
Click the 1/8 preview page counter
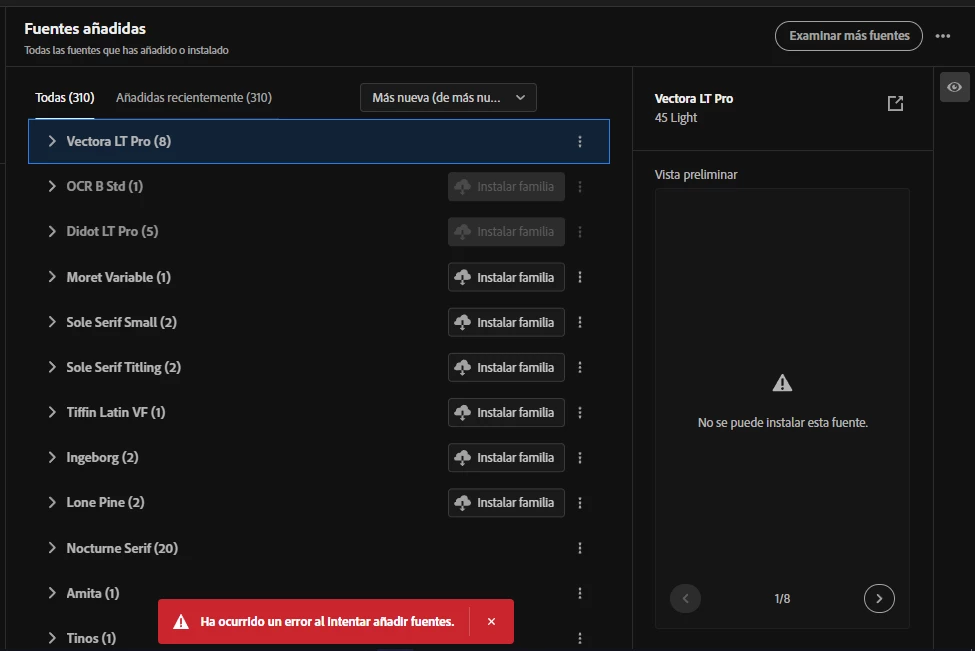(x=782, y=599)
